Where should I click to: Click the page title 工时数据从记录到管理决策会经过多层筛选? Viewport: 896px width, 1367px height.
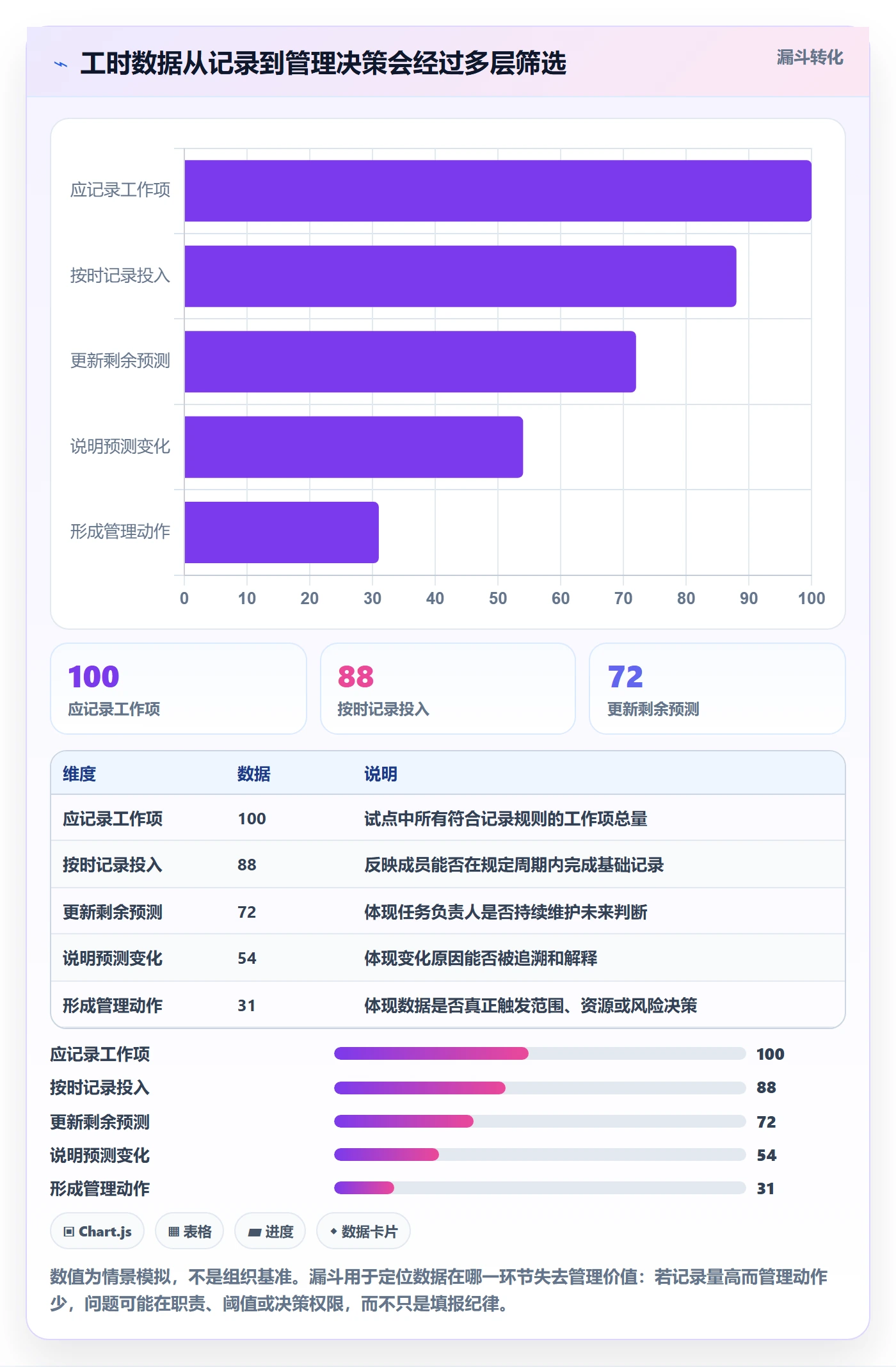point(323,63)
